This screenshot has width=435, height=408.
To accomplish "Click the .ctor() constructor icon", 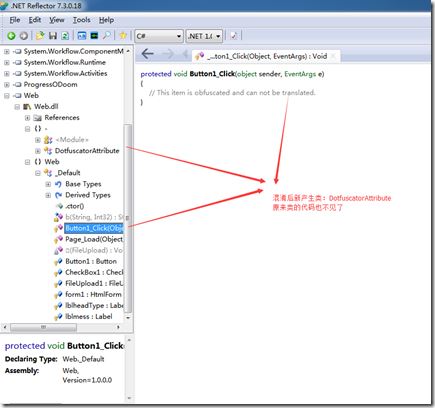I will click(x=59, y=206).
